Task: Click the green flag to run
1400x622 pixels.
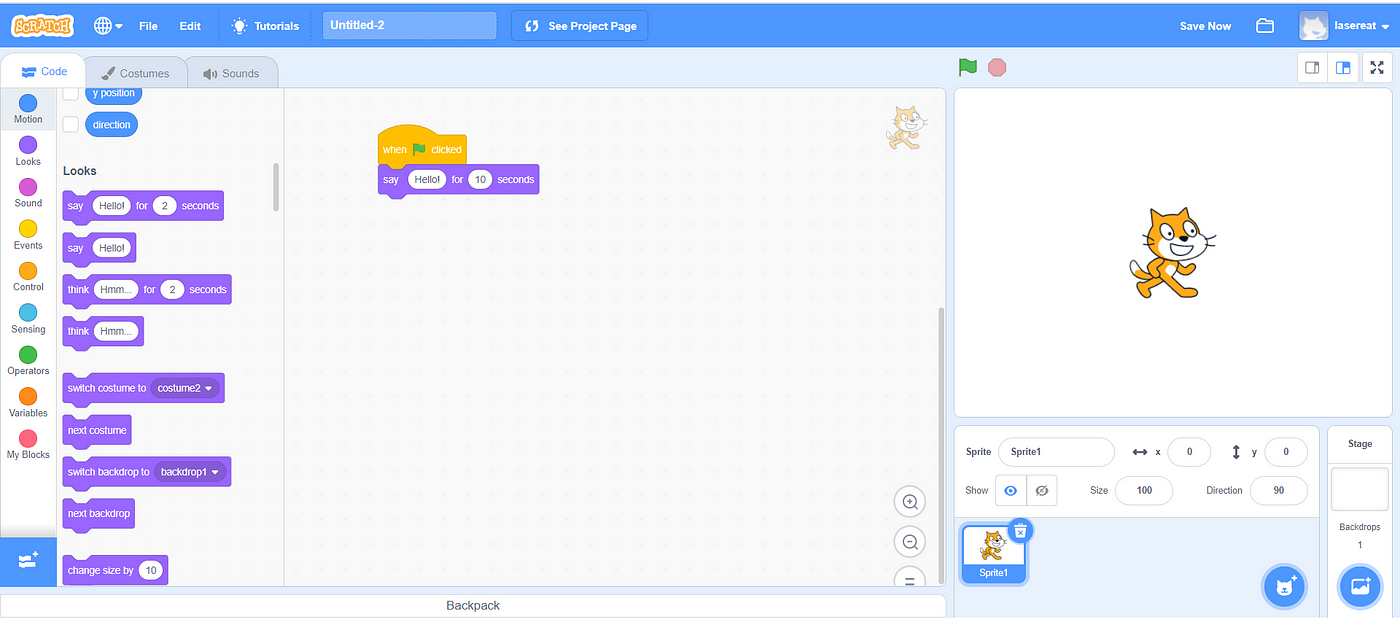Action: (x=967, y=67)
